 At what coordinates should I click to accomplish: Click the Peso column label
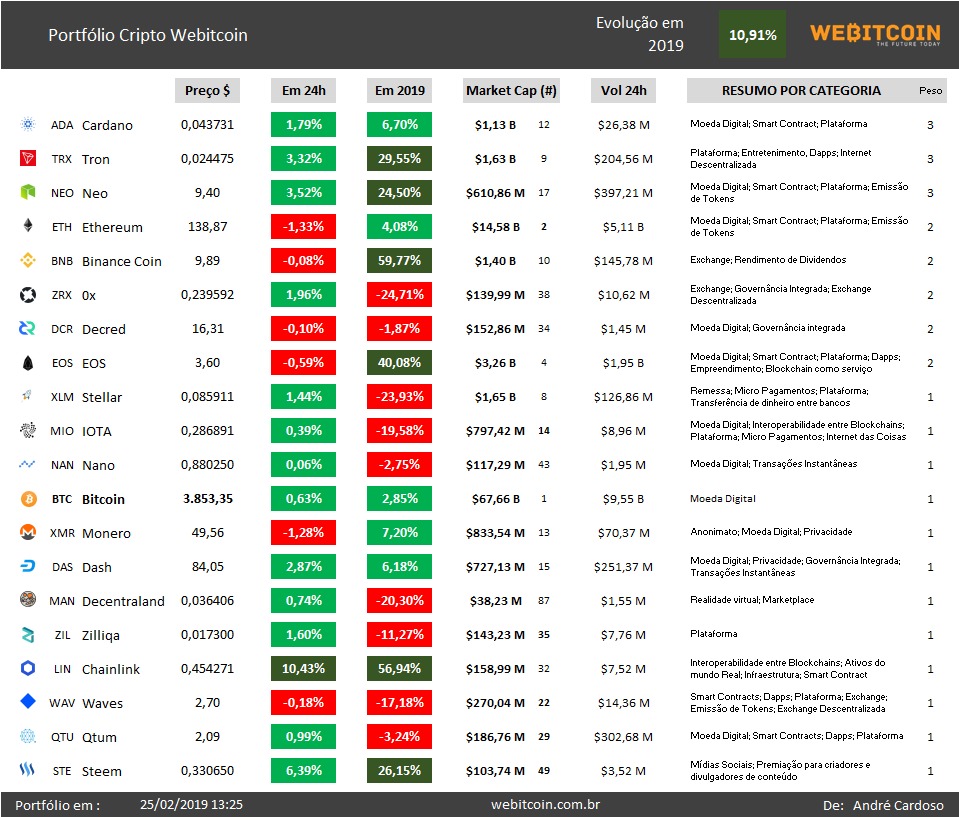click(x=930, y=91)
